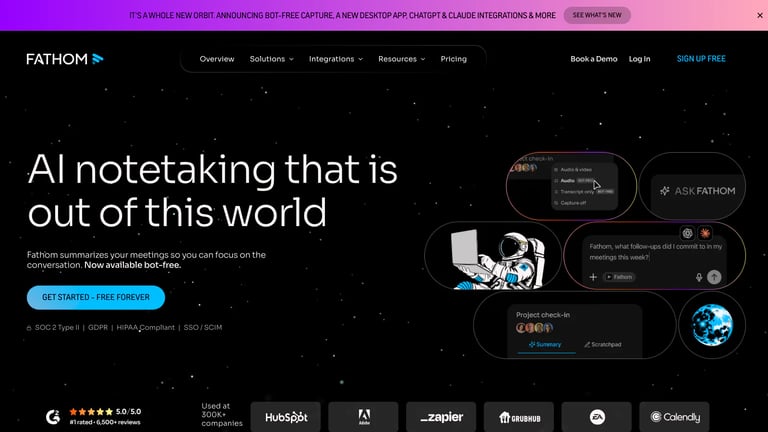Click the GDPR text
768x432 pixels.
click(x=97, y=327)
